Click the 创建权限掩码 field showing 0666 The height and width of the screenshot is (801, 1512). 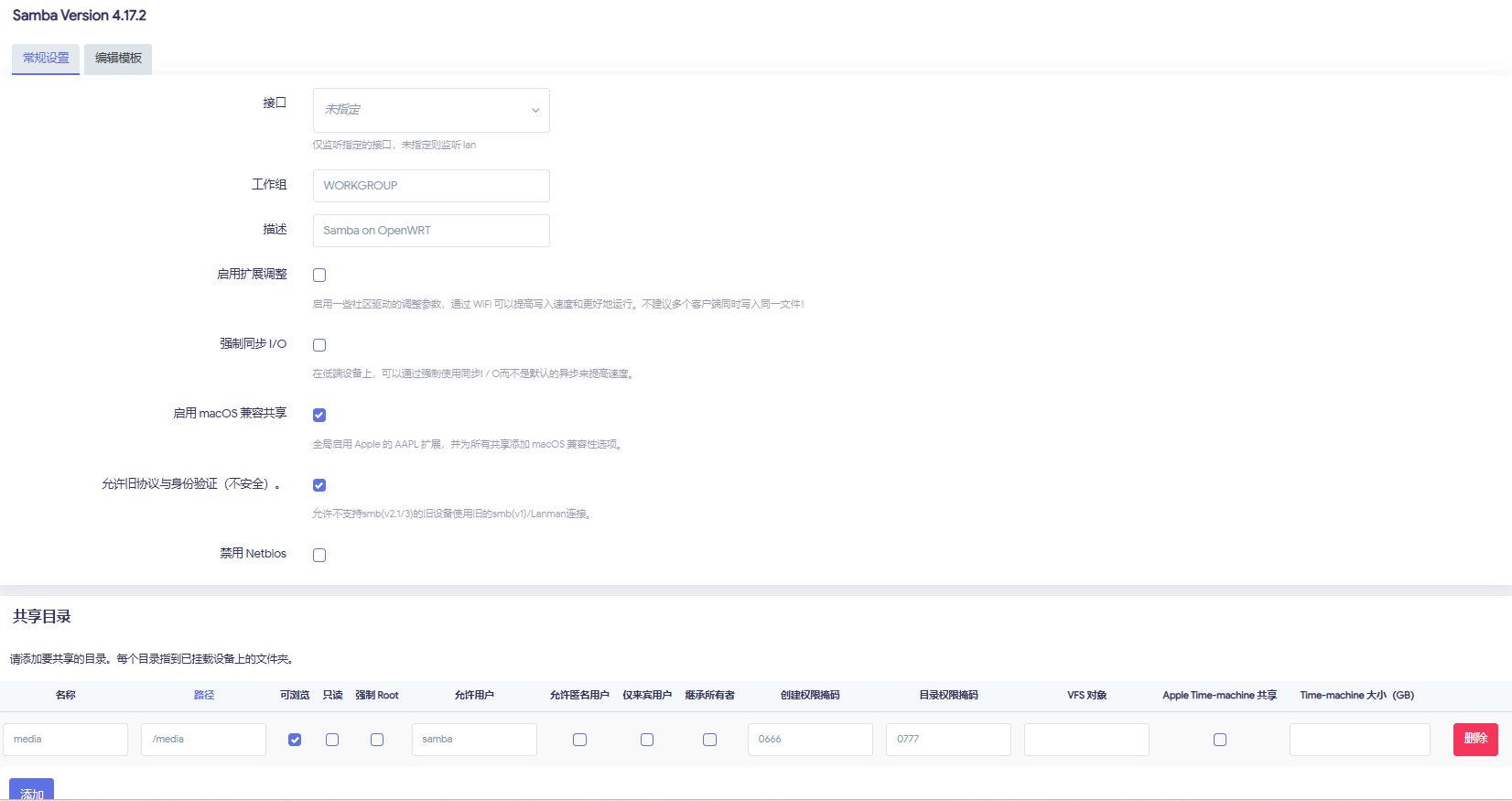pyautogui.click(x=810, y=740)
